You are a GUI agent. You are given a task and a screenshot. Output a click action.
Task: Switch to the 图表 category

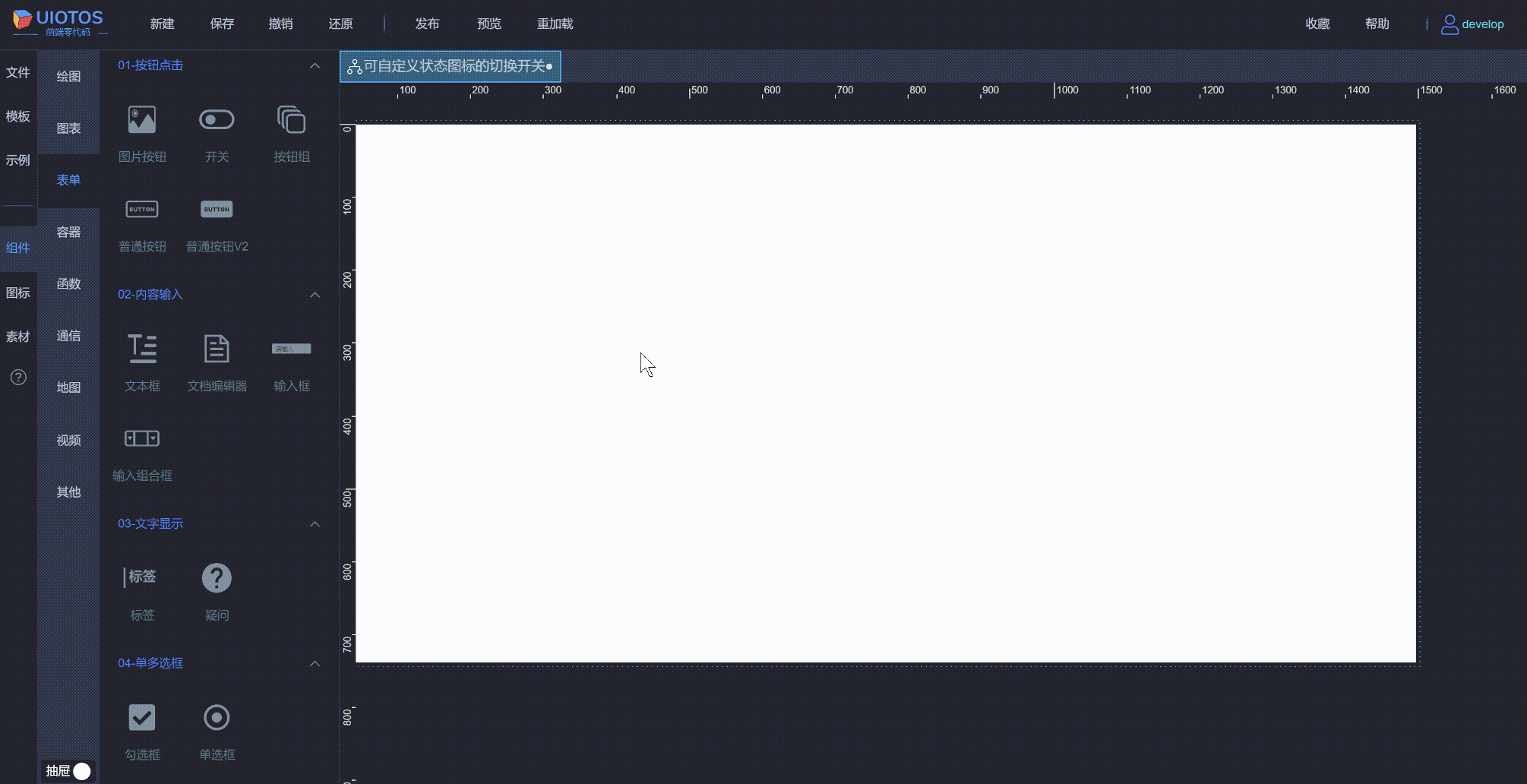coord(68,128)
